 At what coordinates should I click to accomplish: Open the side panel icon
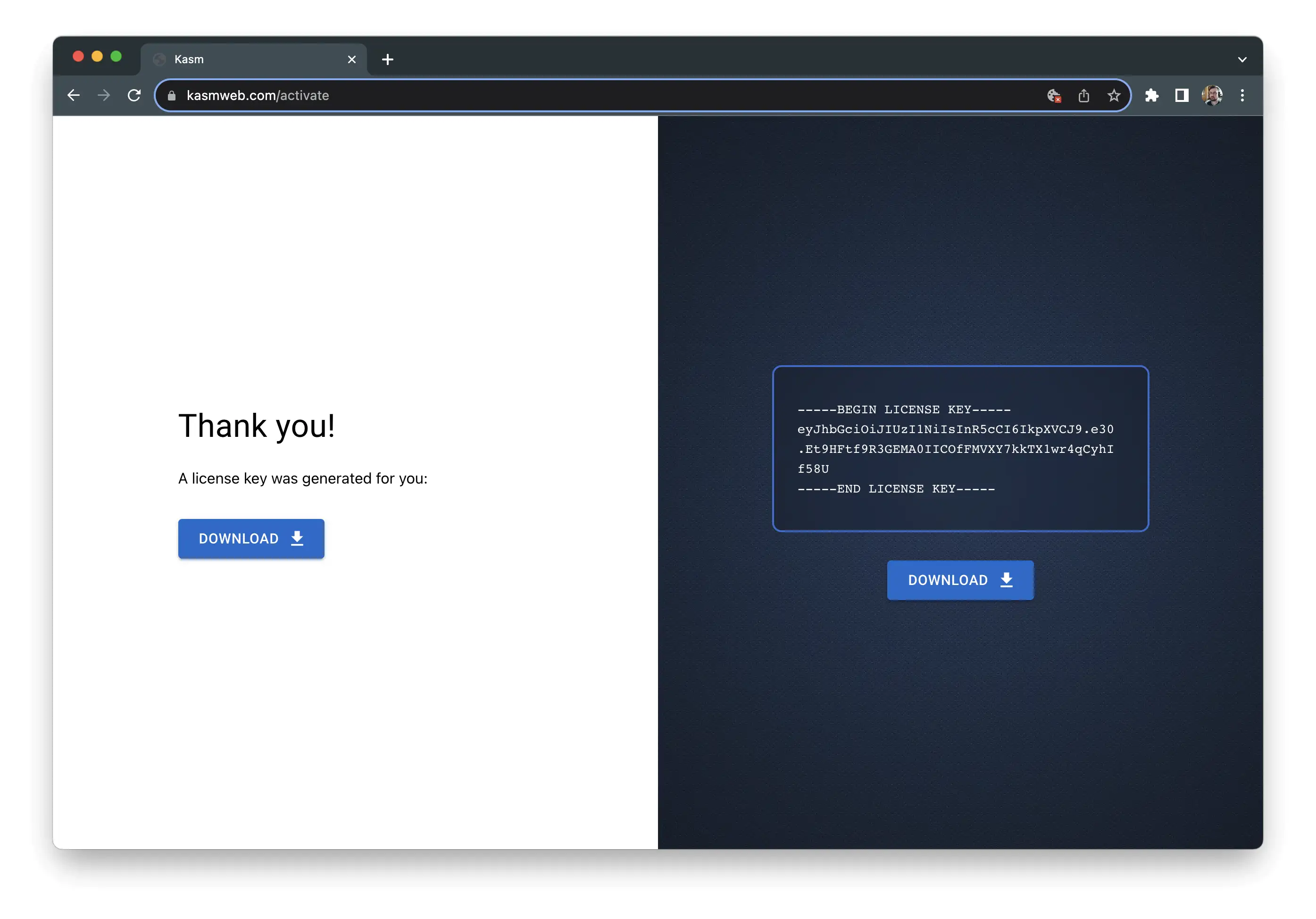1182,95
